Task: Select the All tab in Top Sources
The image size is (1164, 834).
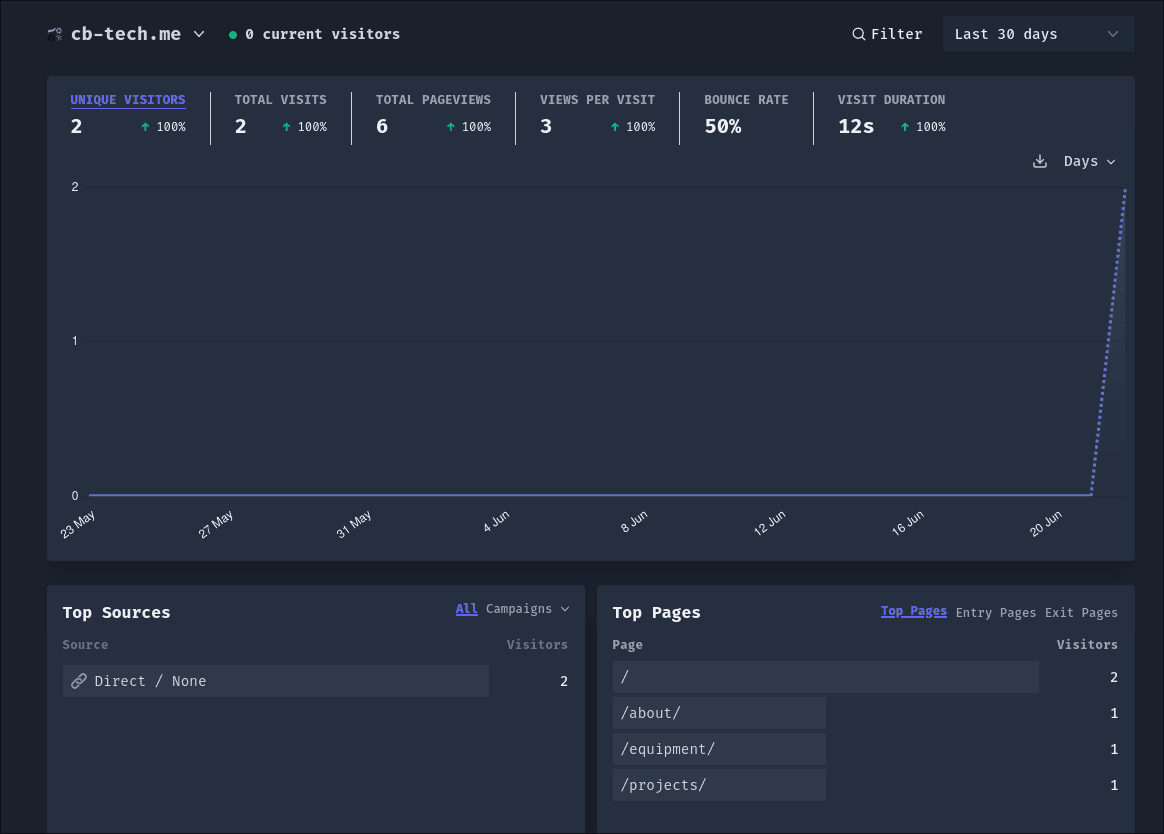Action: pyautogui.click(x=466, y=609)
